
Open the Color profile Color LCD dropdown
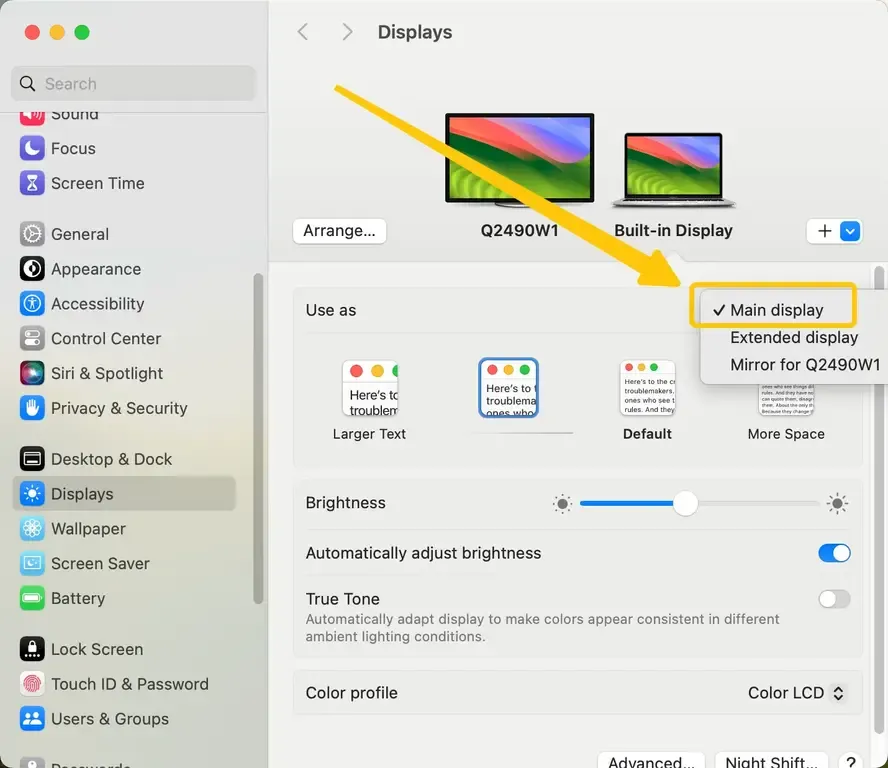(796, 693)
